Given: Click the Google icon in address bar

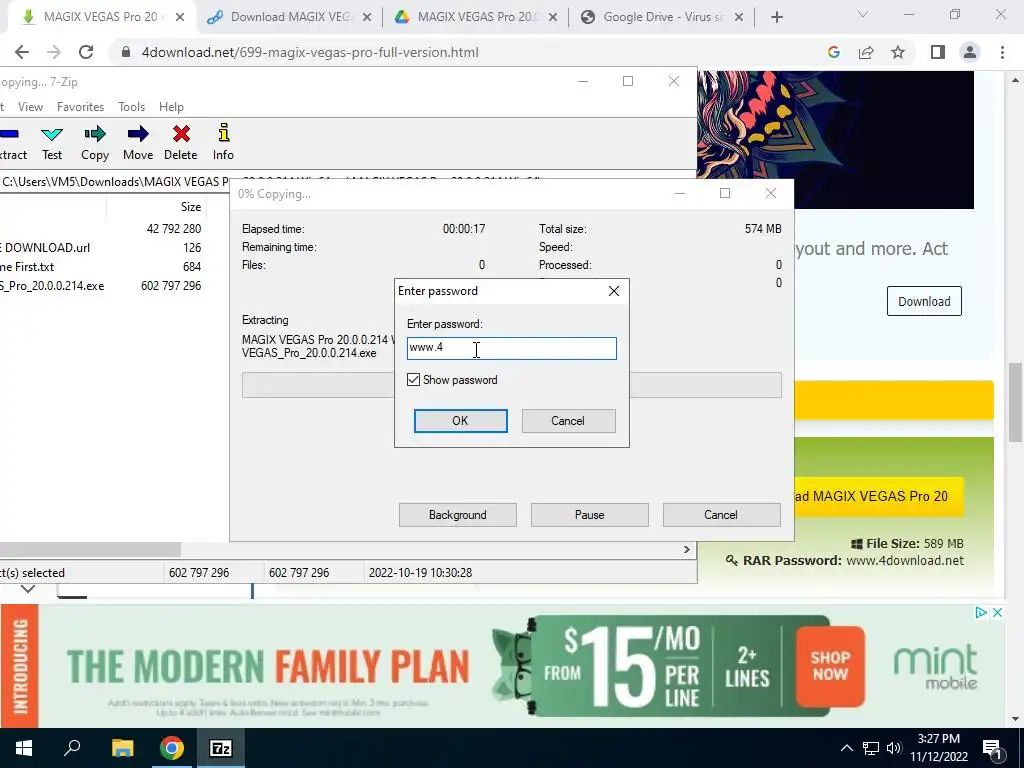Looking at the screenshot, I should point(833,52).
